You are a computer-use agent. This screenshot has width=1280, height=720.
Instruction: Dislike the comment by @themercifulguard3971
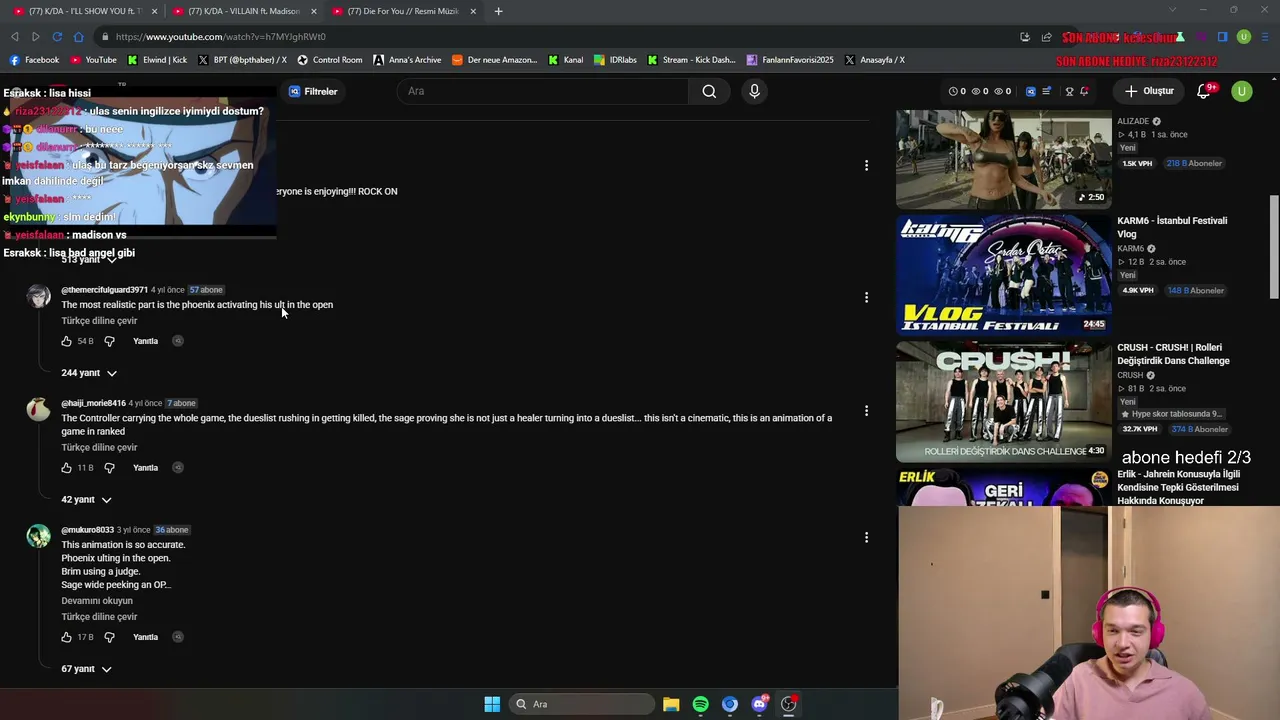point(109,341)
